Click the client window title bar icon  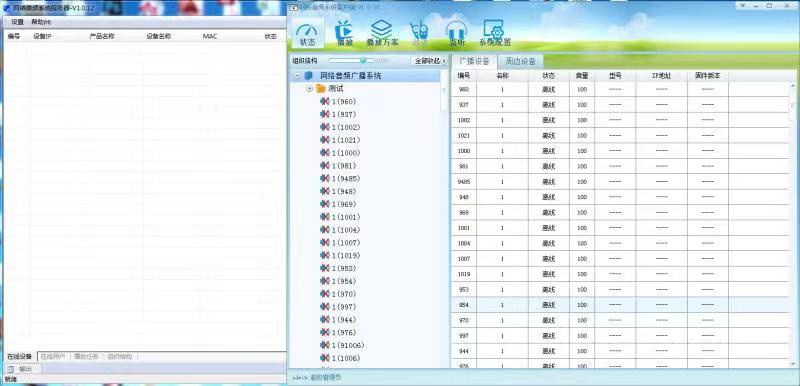293,8
